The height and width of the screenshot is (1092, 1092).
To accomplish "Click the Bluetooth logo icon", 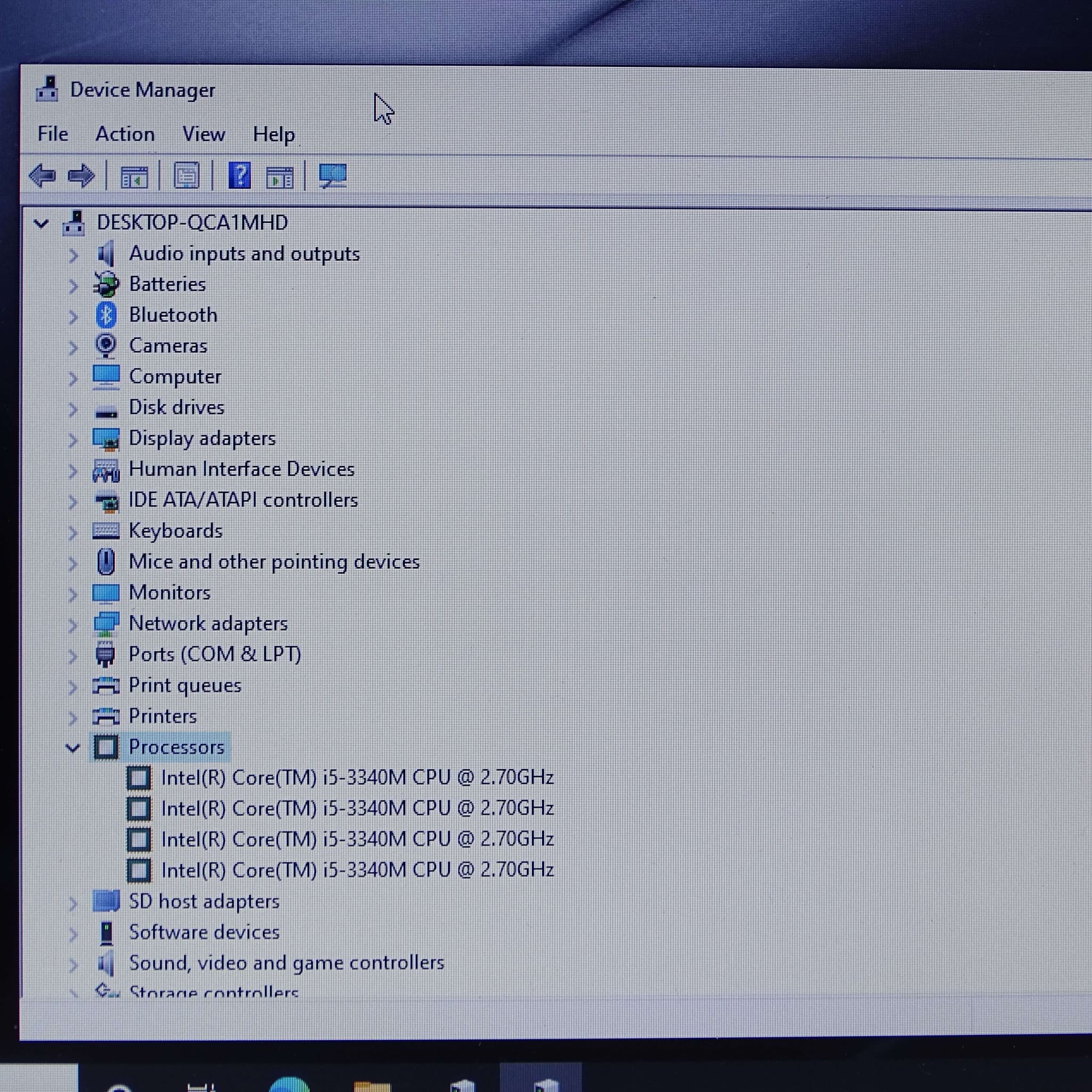I will (106, 315).
